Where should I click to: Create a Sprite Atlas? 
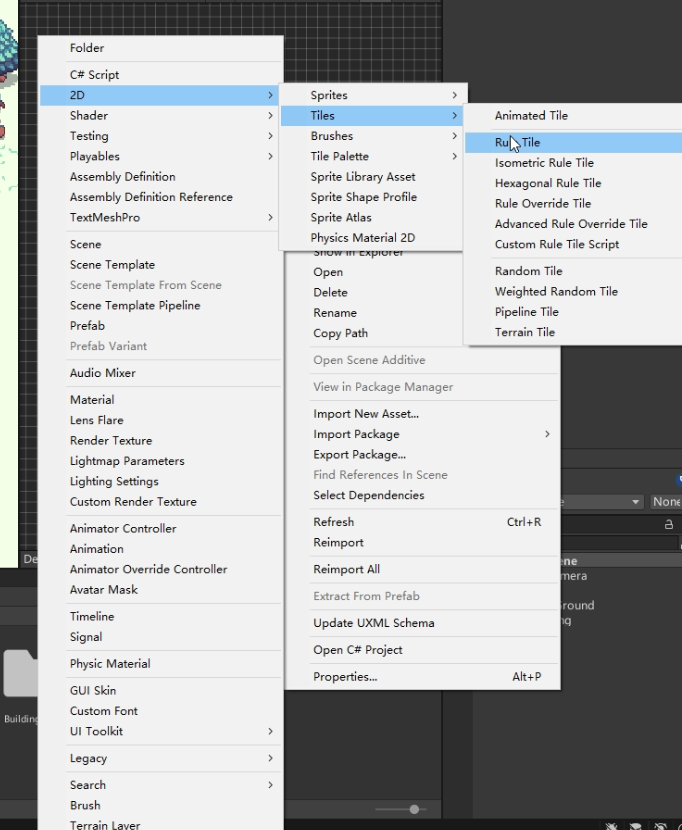click(x=372, y=217)
